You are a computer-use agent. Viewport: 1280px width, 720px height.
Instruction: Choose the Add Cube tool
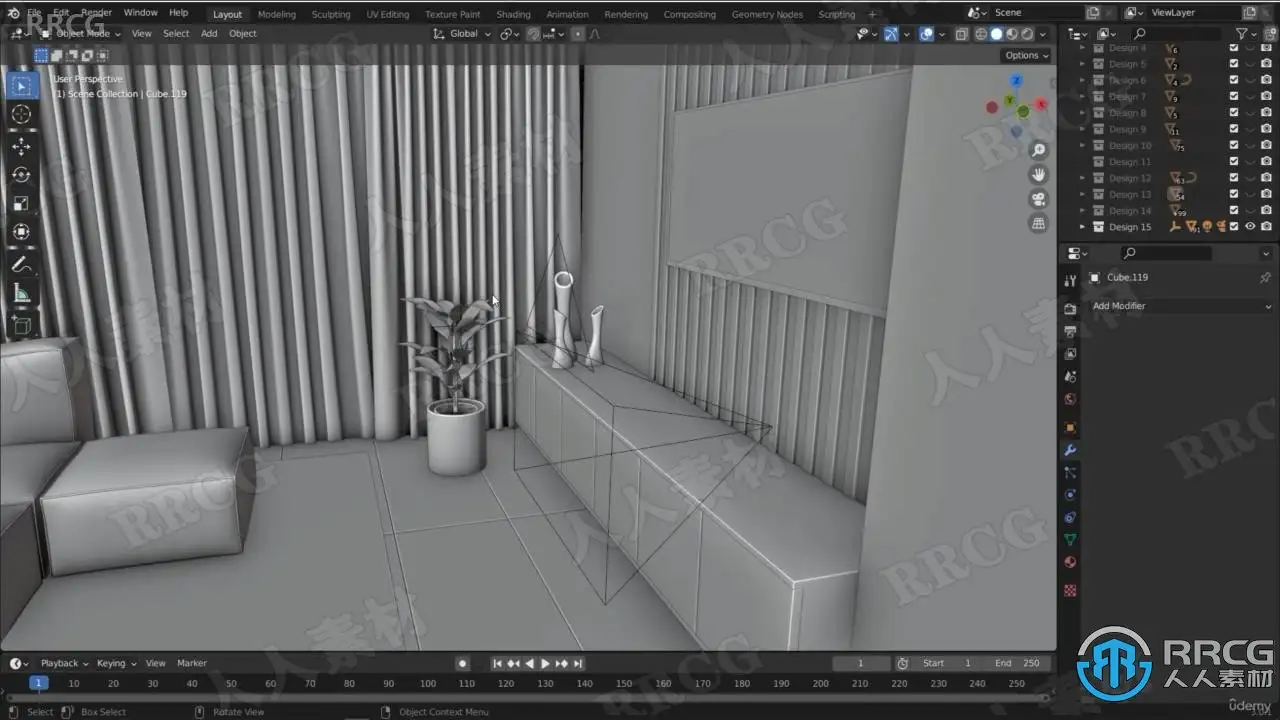coord(21,325)
